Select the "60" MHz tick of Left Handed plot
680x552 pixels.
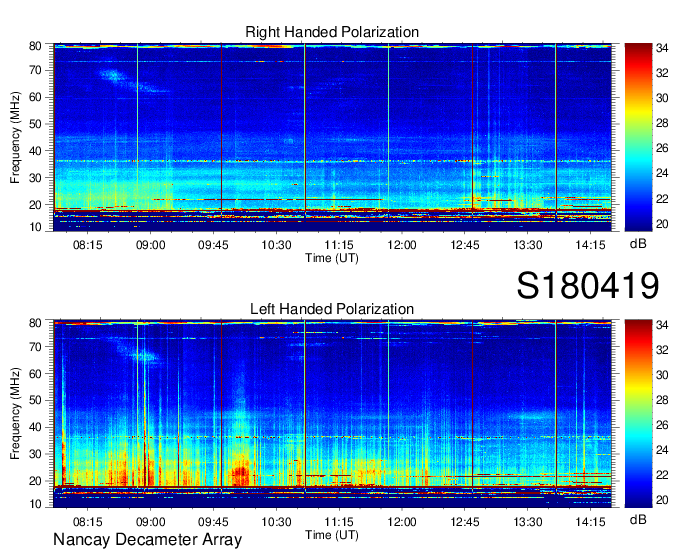coord(36,374)
